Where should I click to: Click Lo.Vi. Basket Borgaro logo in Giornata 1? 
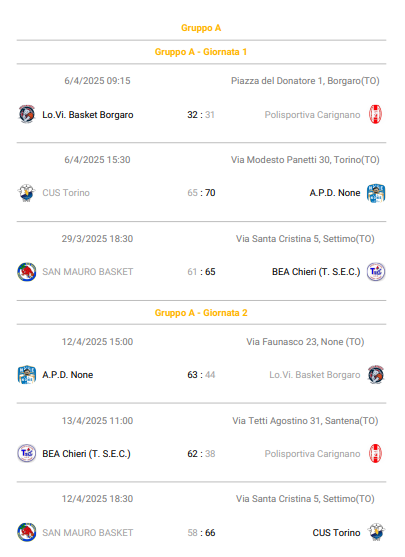27,114
